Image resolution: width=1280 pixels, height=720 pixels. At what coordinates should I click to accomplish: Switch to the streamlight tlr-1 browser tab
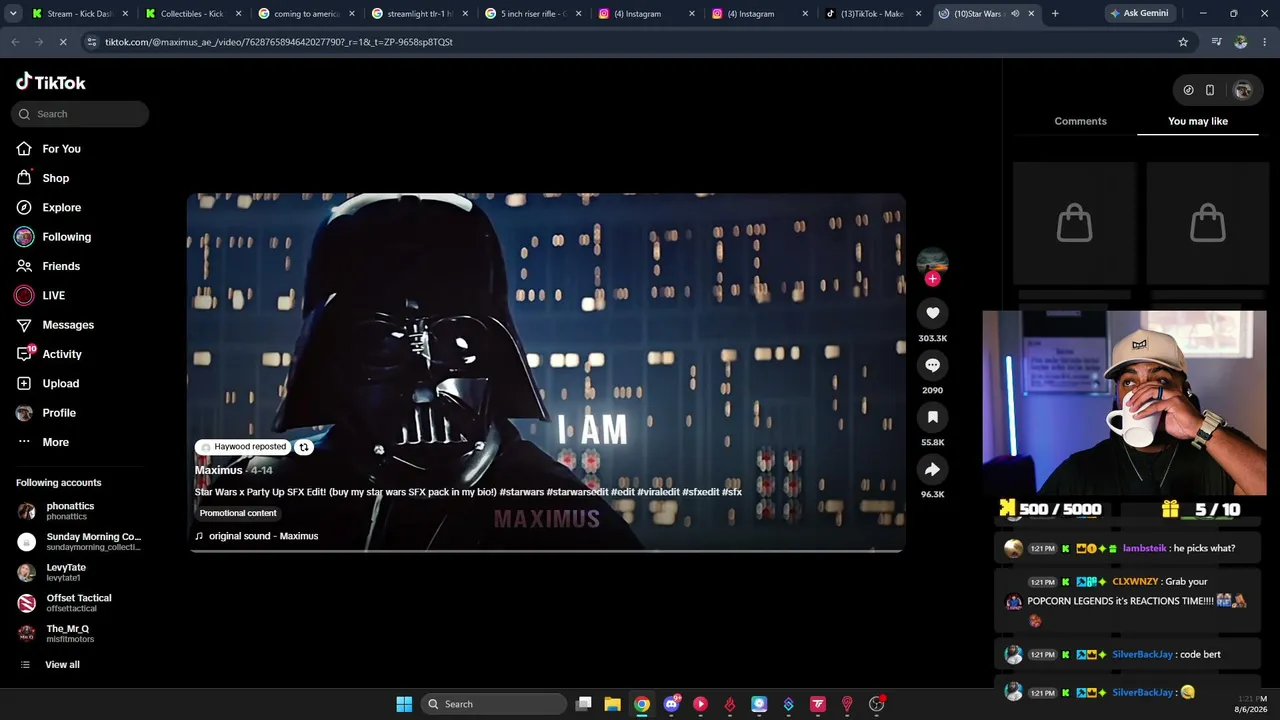point(419,14)
